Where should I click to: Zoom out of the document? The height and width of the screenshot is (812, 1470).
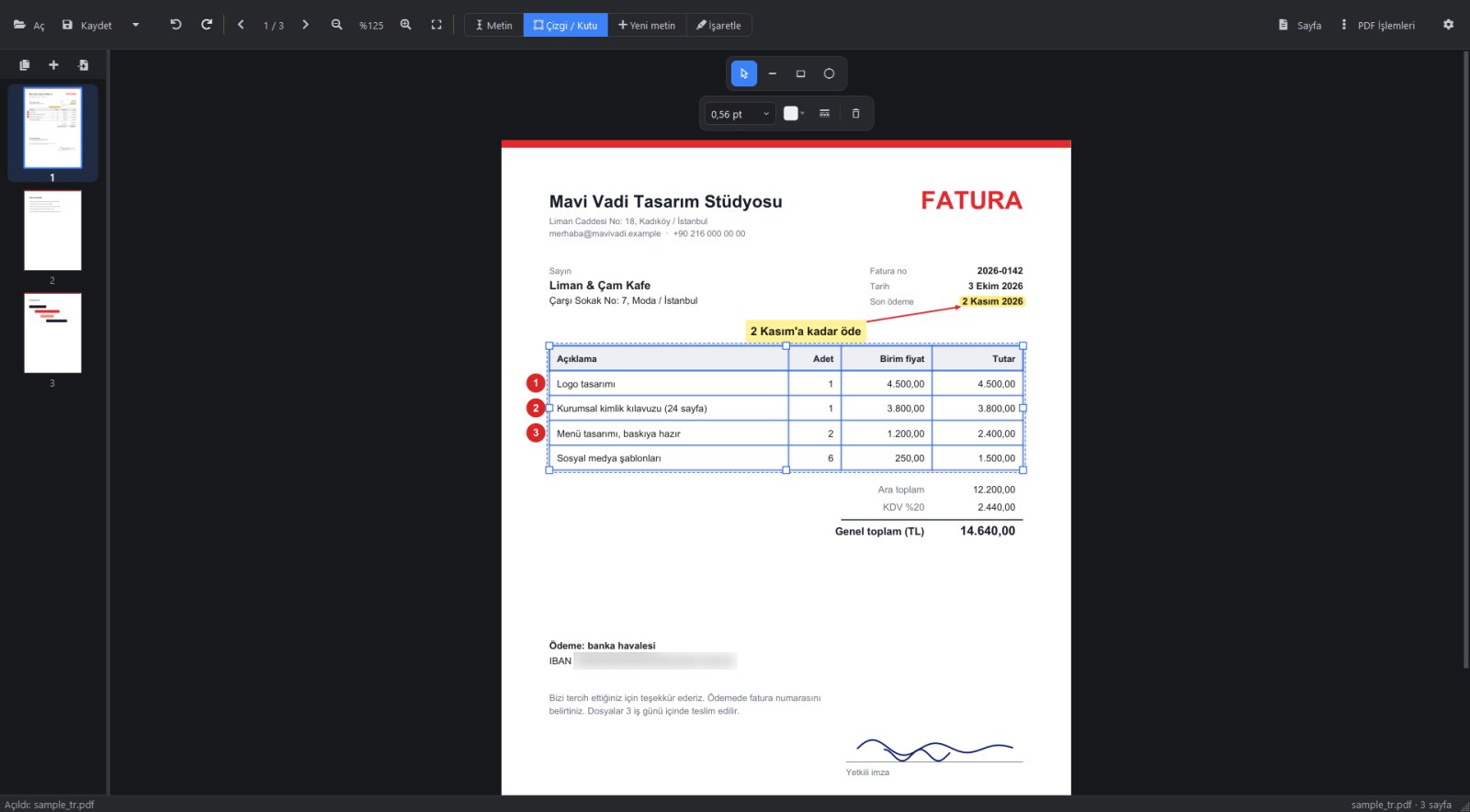[x=336, y=25]
